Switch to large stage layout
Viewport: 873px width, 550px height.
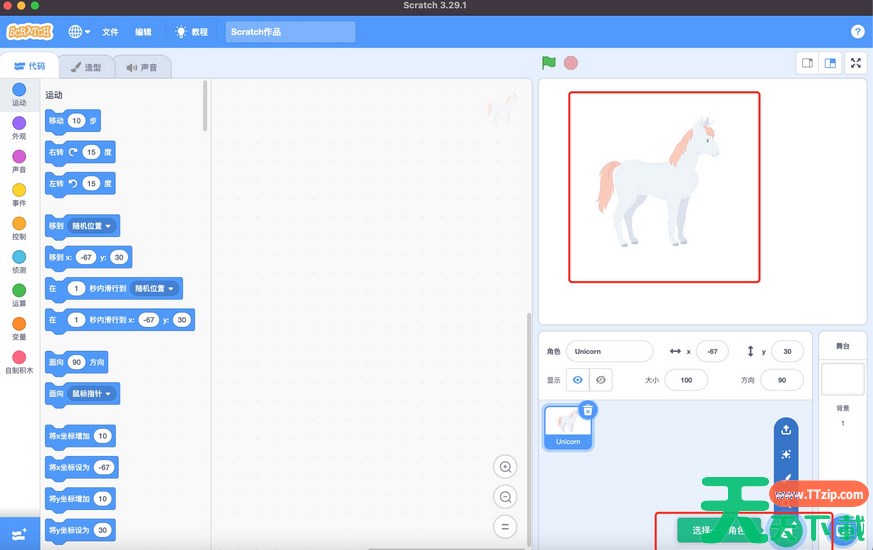[830, 63]
